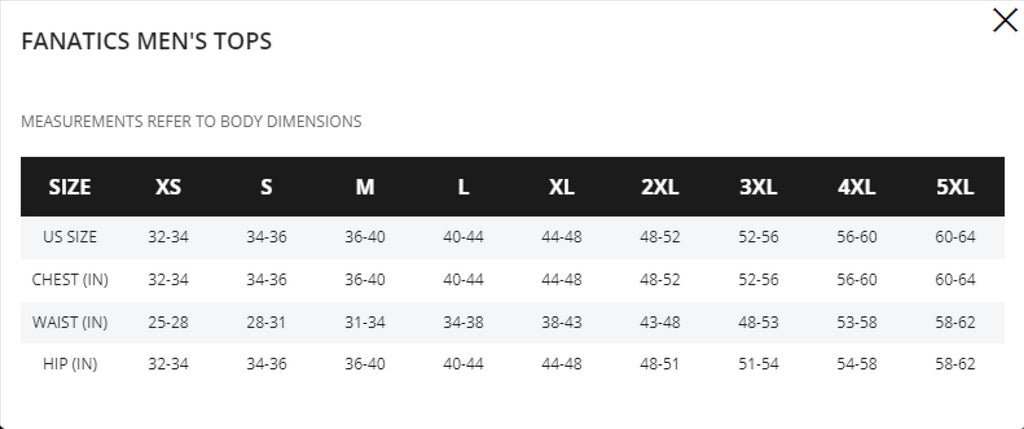Click the WAIST (IN) row label

coord(70,323)
